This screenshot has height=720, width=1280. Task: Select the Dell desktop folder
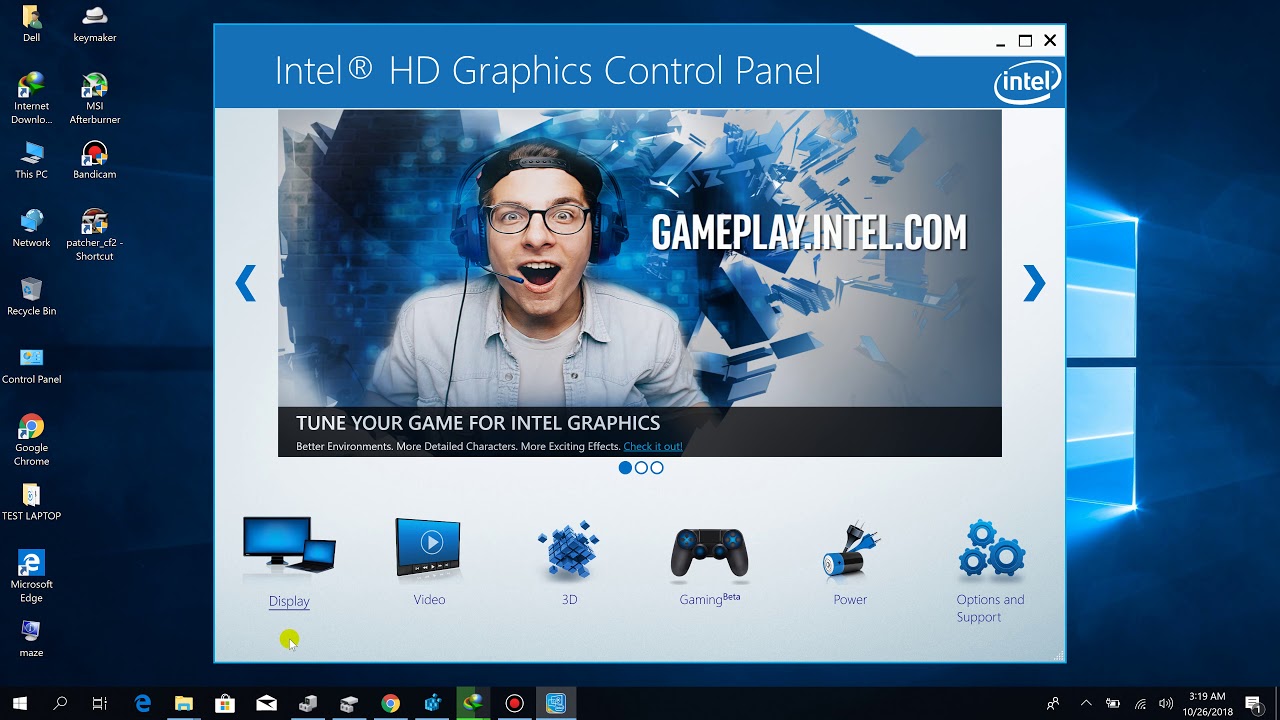tap(31, 24)
